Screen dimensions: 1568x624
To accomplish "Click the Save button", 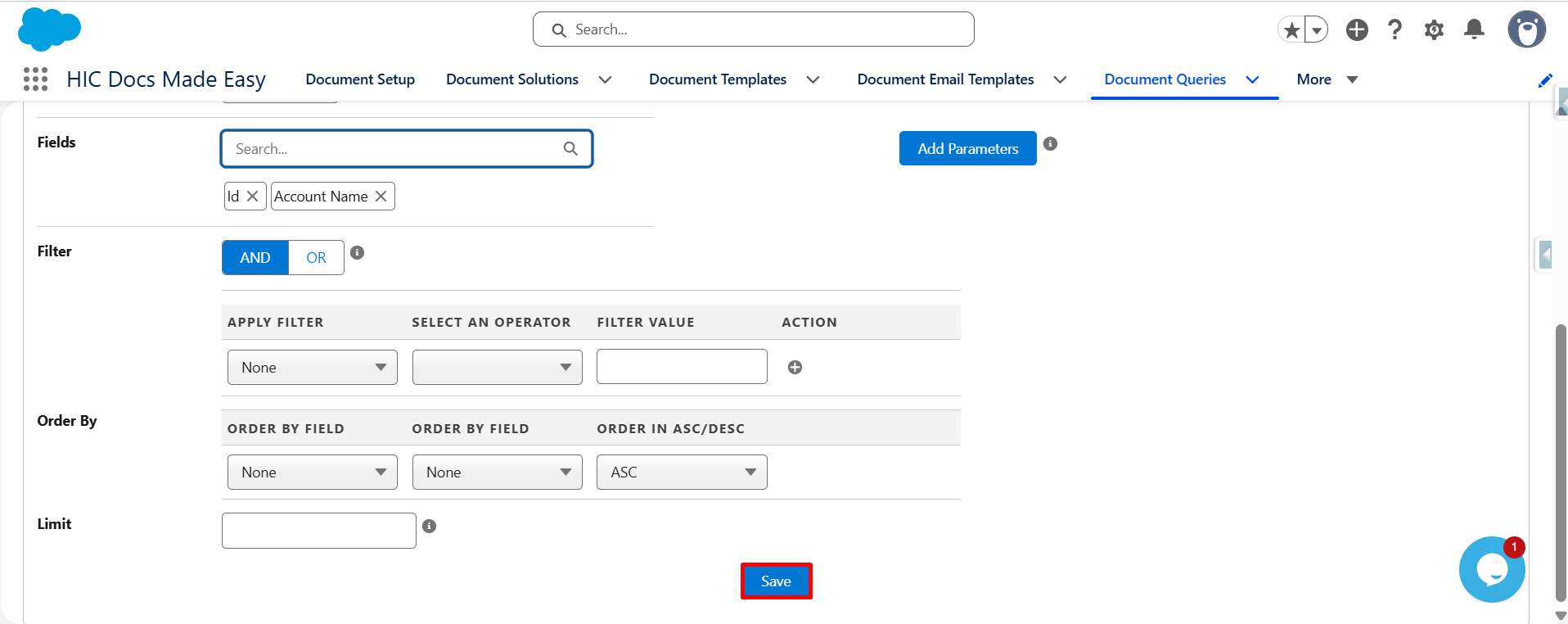I will [776, 581].
